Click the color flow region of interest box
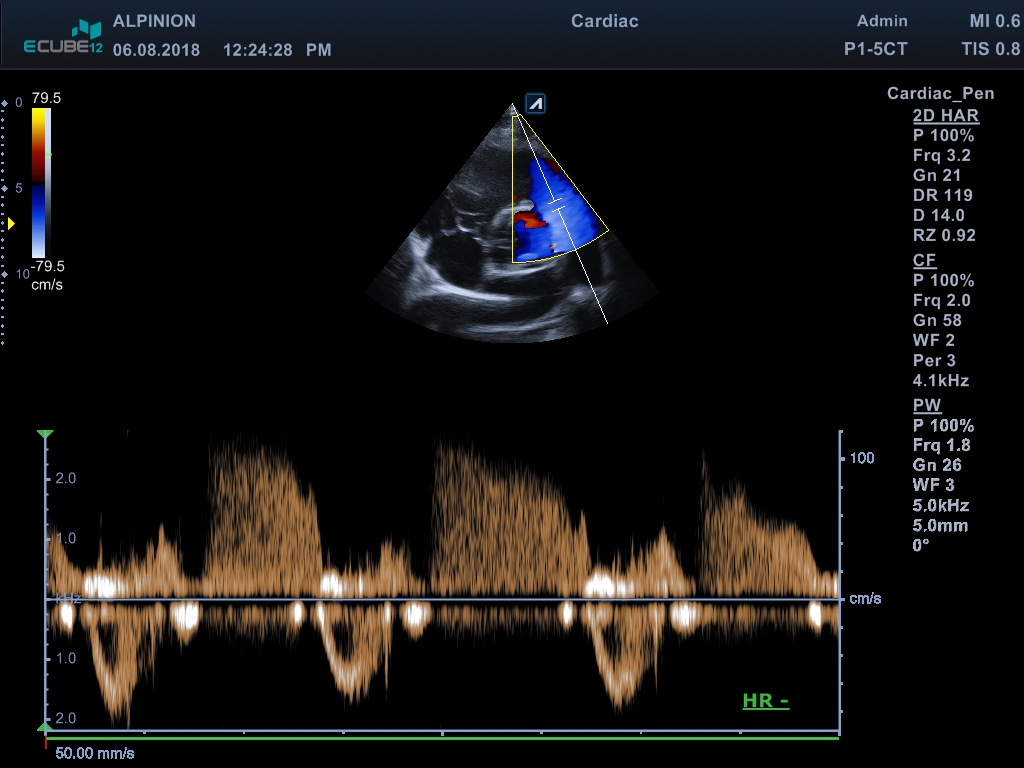Viewport: 1024px width, 768px height. point(556,190)
